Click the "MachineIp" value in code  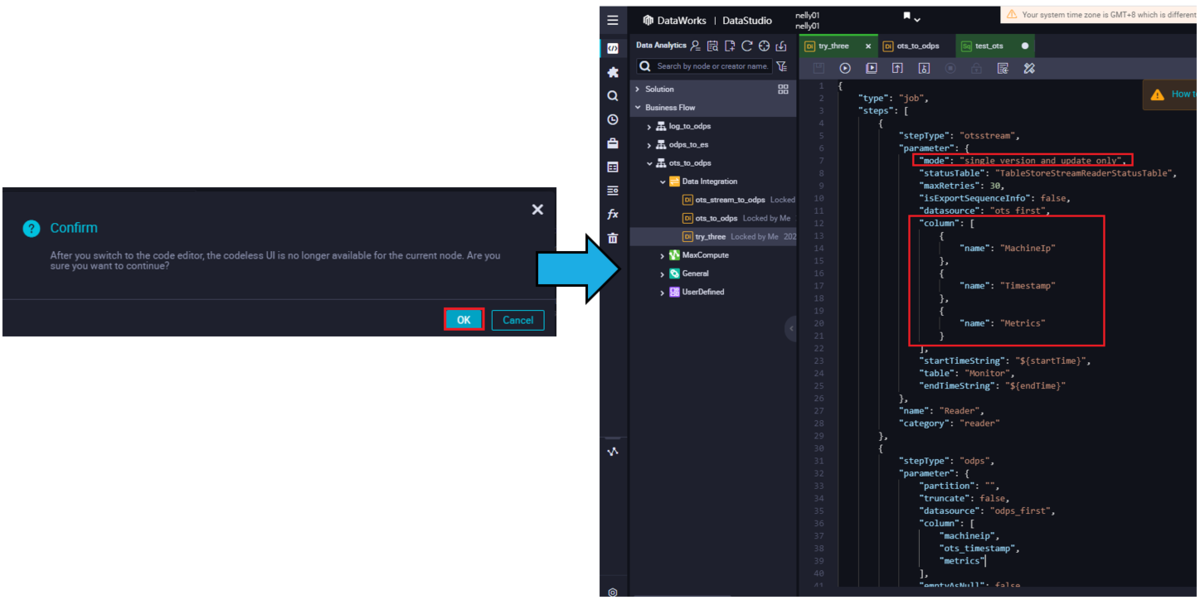click(x=1027, y=248)
